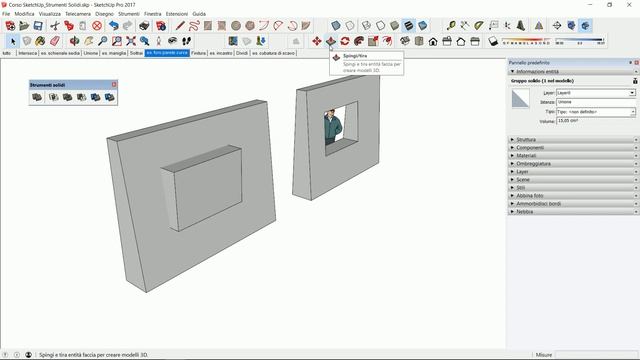Select the Rotate tool
Viewport: 640px width, 360px height.
click(x=345, y=41)
